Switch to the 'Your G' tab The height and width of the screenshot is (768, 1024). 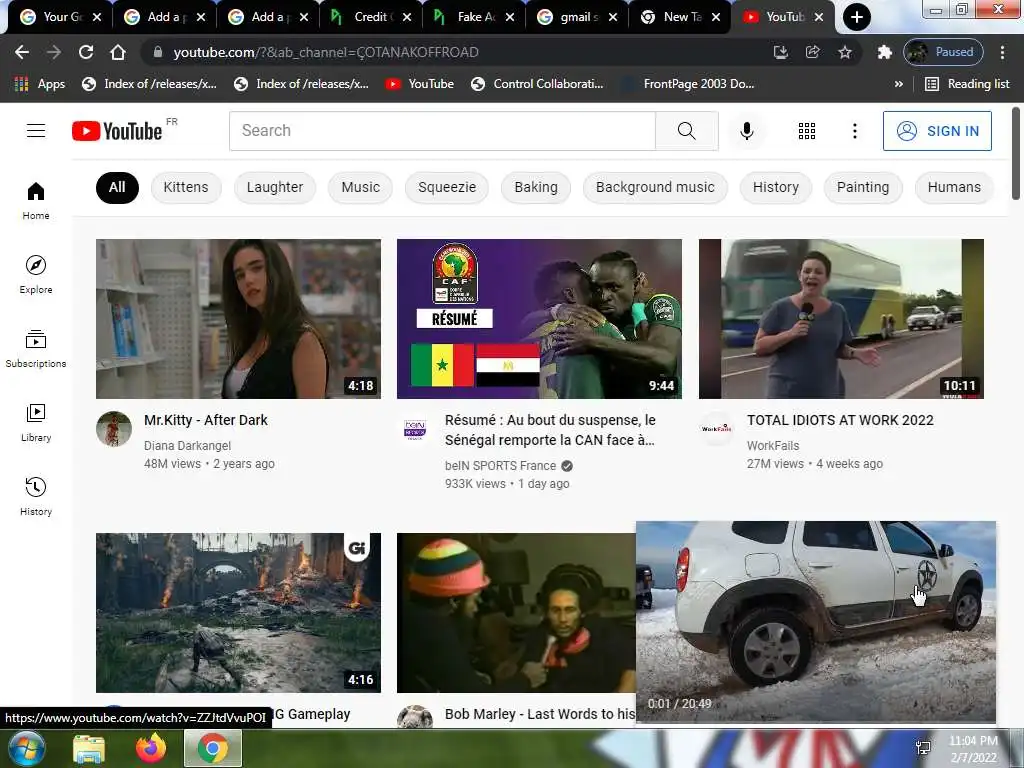click(x=59, y=17)
